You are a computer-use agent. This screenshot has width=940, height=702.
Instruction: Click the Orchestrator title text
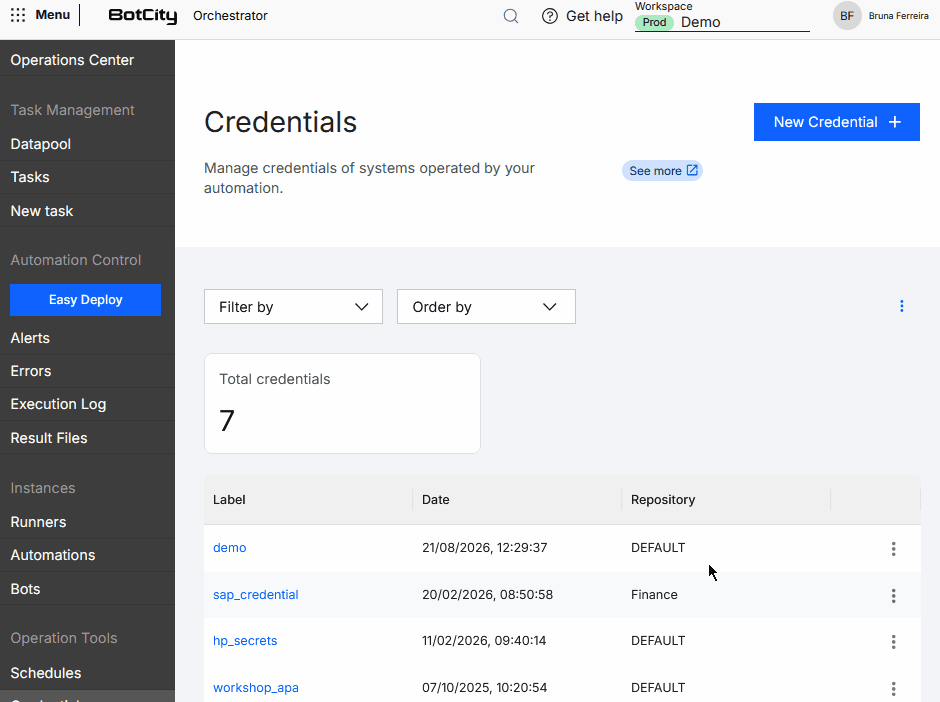[x=230, y=16]
